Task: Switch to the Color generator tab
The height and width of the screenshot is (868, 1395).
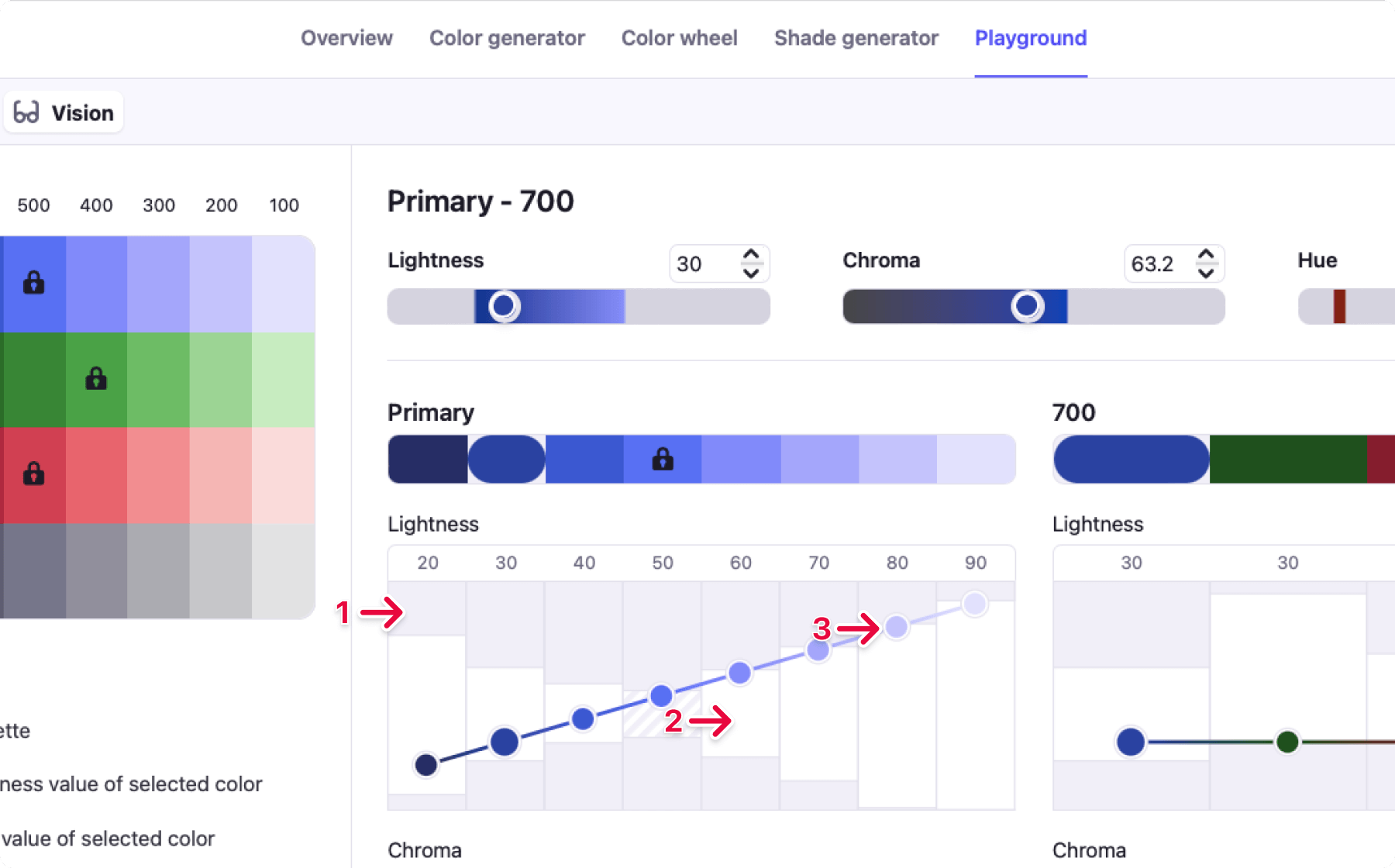Action: (x=507, y=38)
